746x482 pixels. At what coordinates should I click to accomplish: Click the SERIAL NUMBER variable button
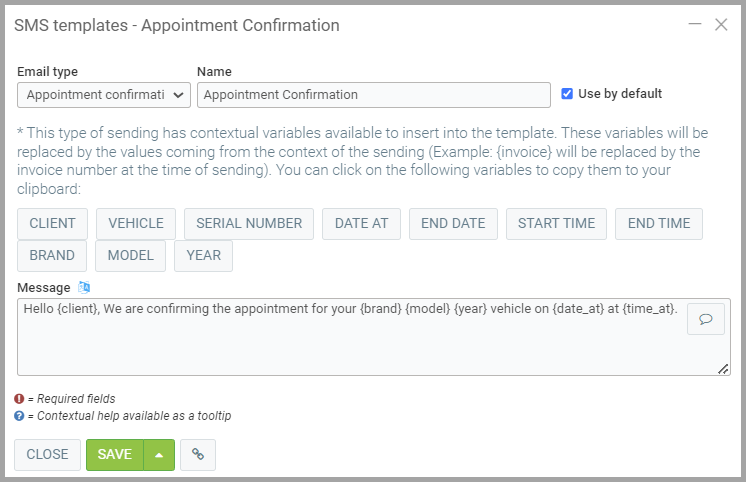249,224
